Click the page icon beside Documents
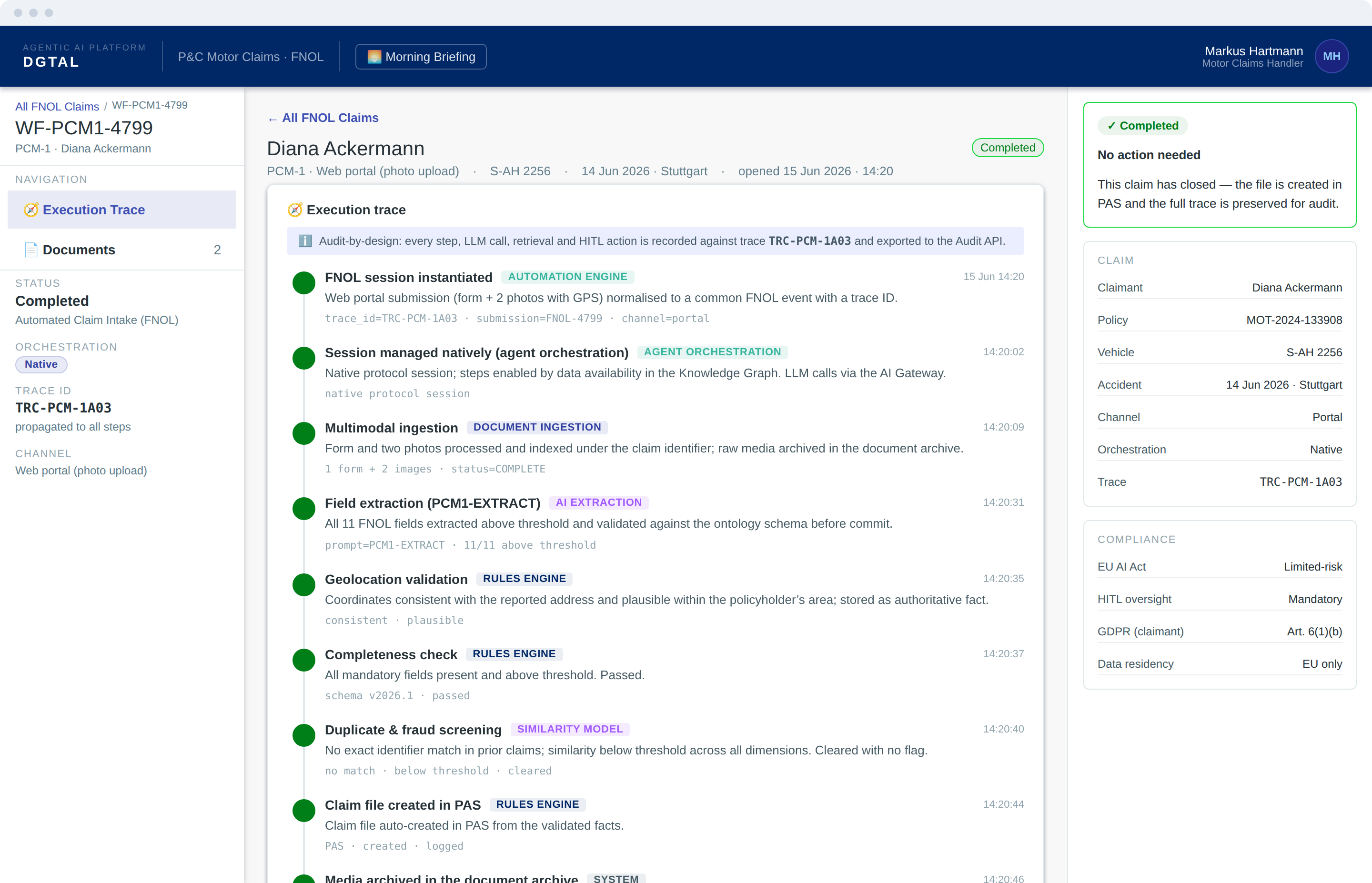The height and width of the screenshot is (883, 1372). click(31, 250)
